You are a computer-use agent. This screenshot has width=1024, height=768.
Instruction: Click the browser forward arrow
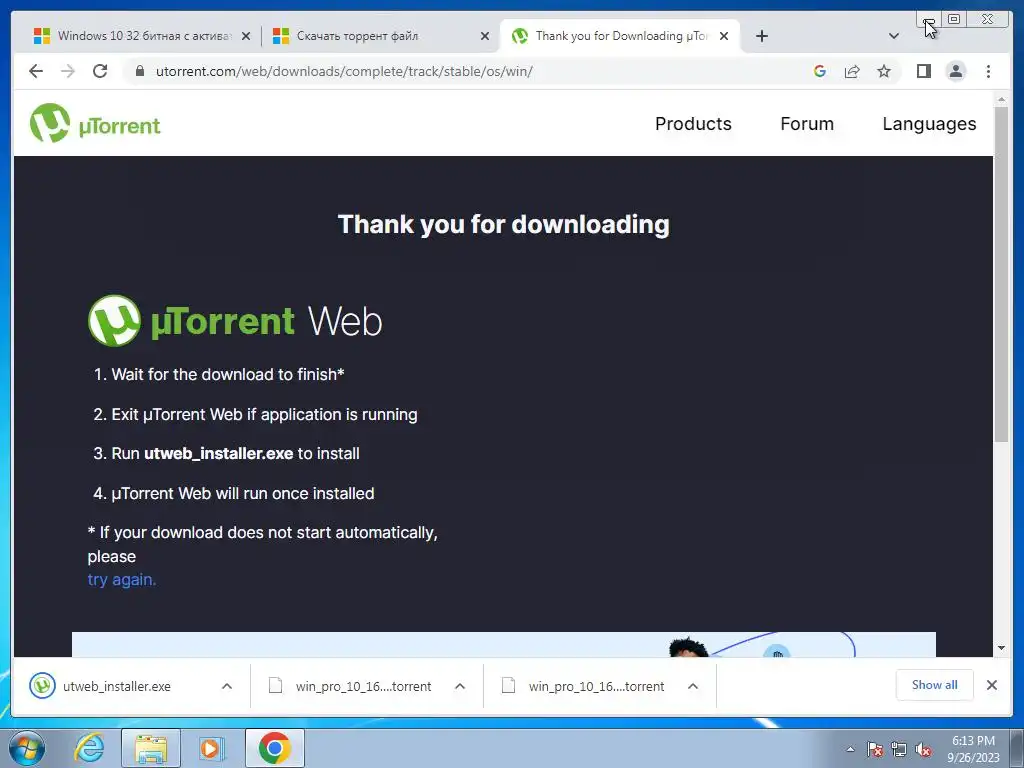click(68, 71)
